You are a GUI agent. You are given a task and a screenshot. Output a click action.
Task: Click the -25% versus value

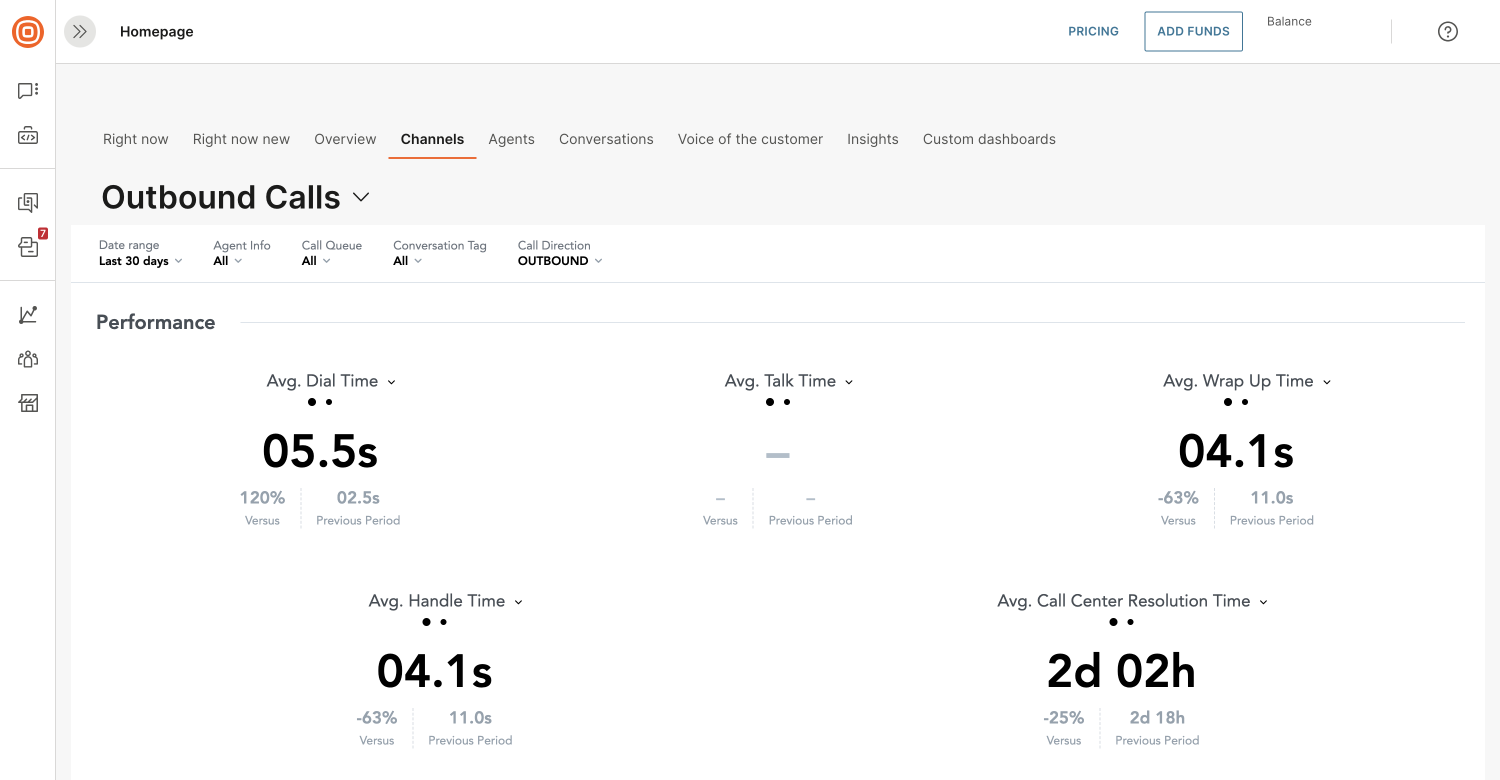pos(1064,718)
